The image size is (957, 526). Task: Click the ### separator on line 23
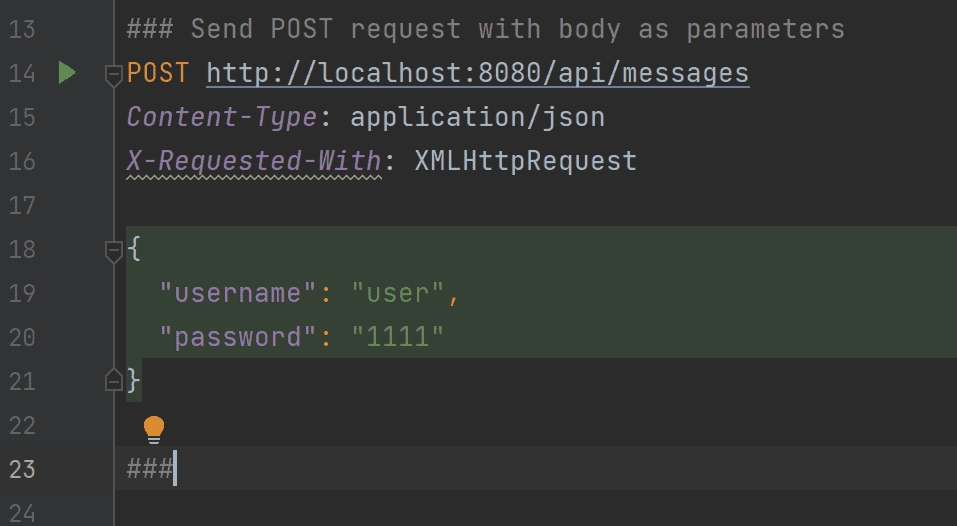point(150,469)
